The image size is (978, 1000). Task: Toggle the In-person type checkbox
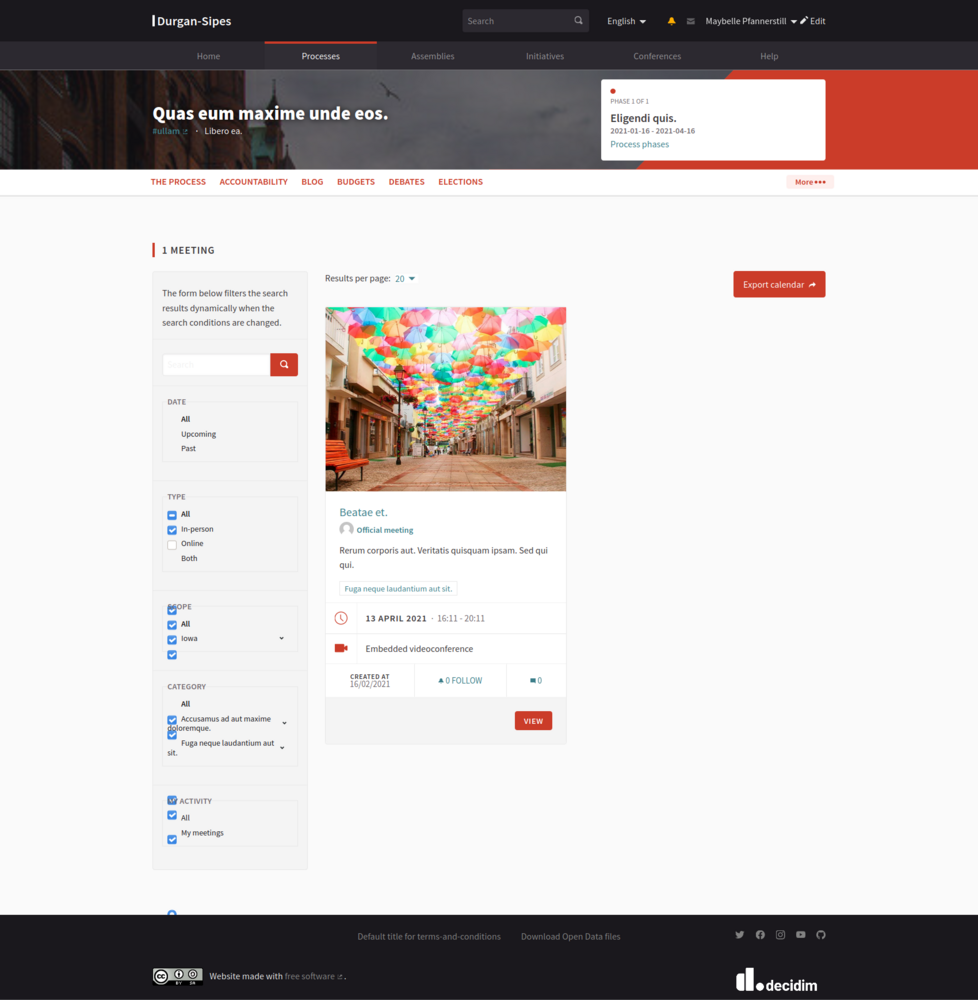coord(172,530)
